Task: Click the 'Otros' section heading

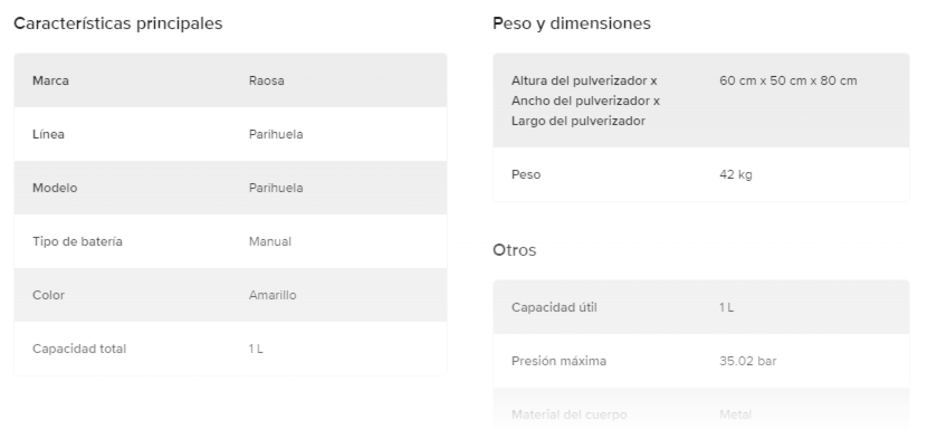Action: 514,251
